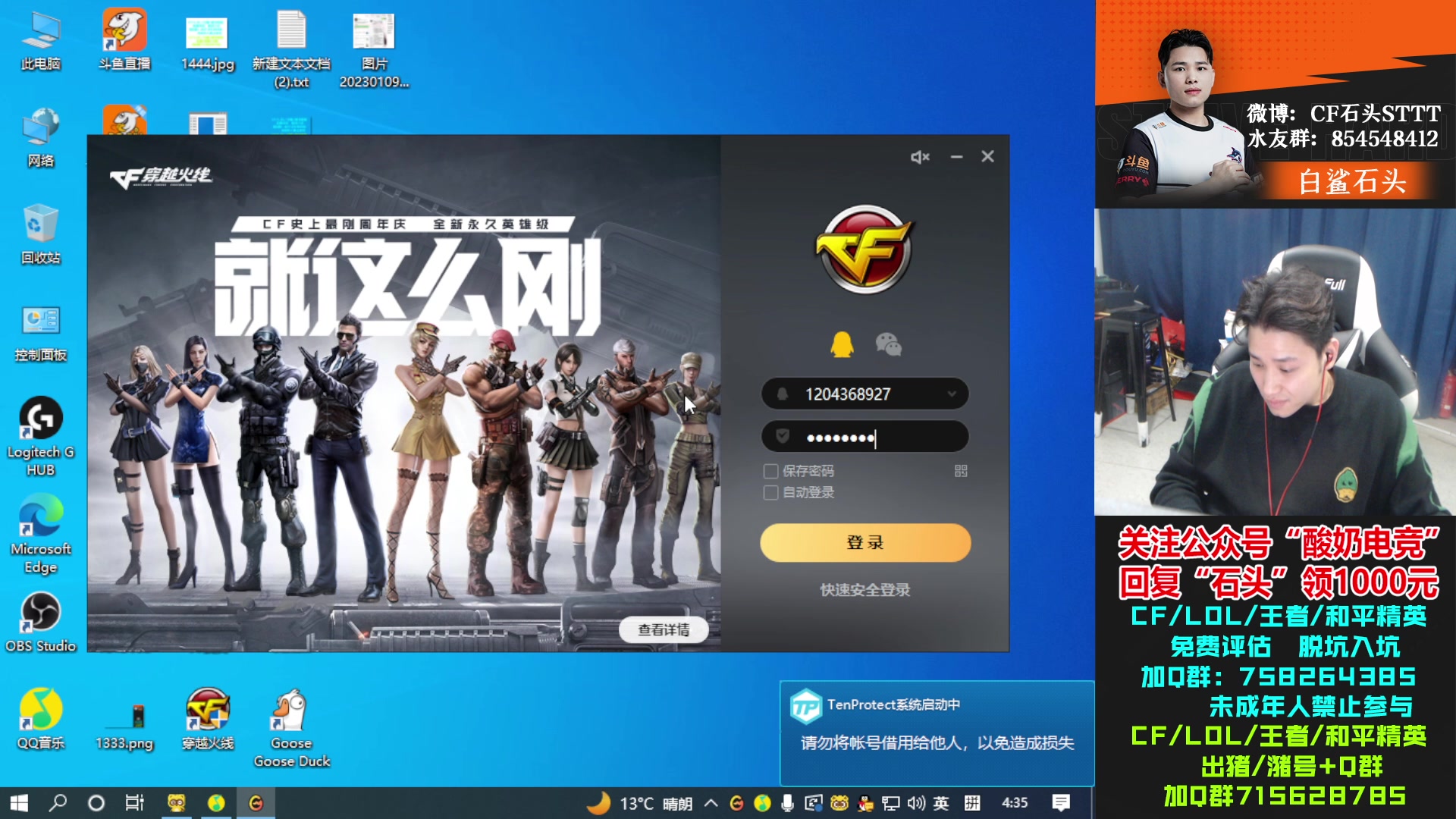Click 就这么刚 promotional banner image
The width and height of the screenshot is (1456, 819).
coord(404,394)
